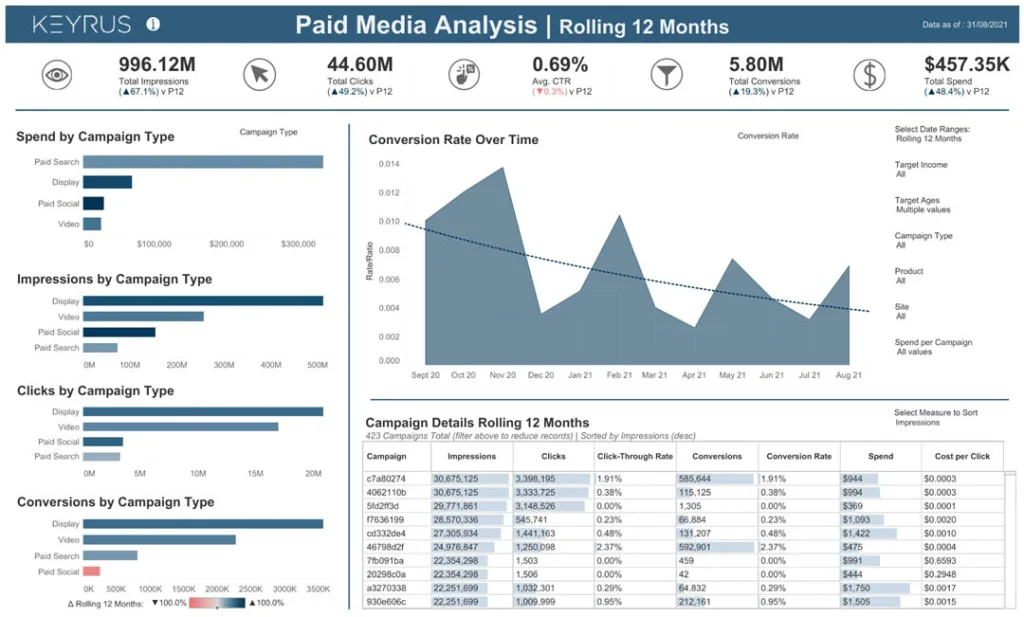Screen dimensions: 1024x617
Task: Sort table by Conversion Rate column header
Action: (799, 456)
